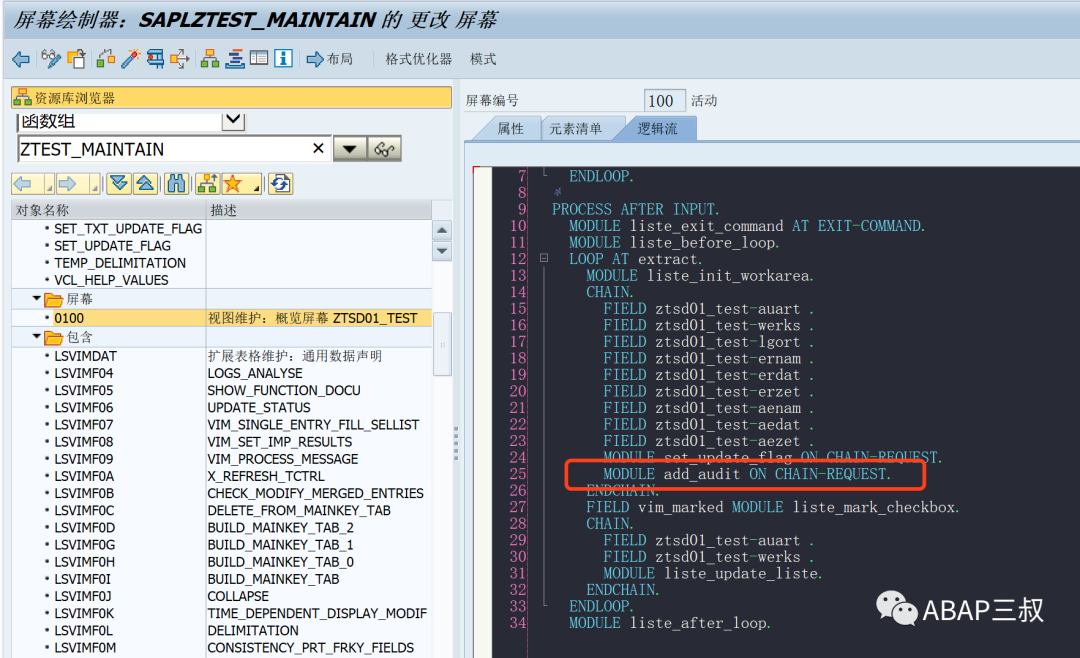Click the browser next object arrow

pyautogui.click(x=68, y=184)
